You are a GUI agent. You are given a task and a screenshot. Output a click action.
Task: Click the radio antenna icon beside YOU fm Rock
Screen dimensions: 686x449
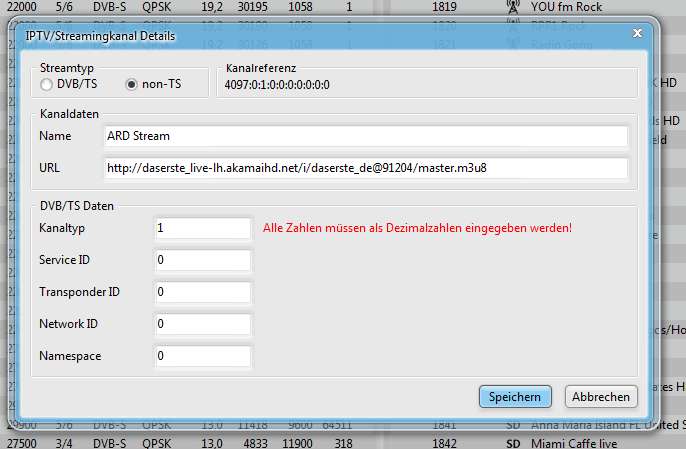point(513,6)
